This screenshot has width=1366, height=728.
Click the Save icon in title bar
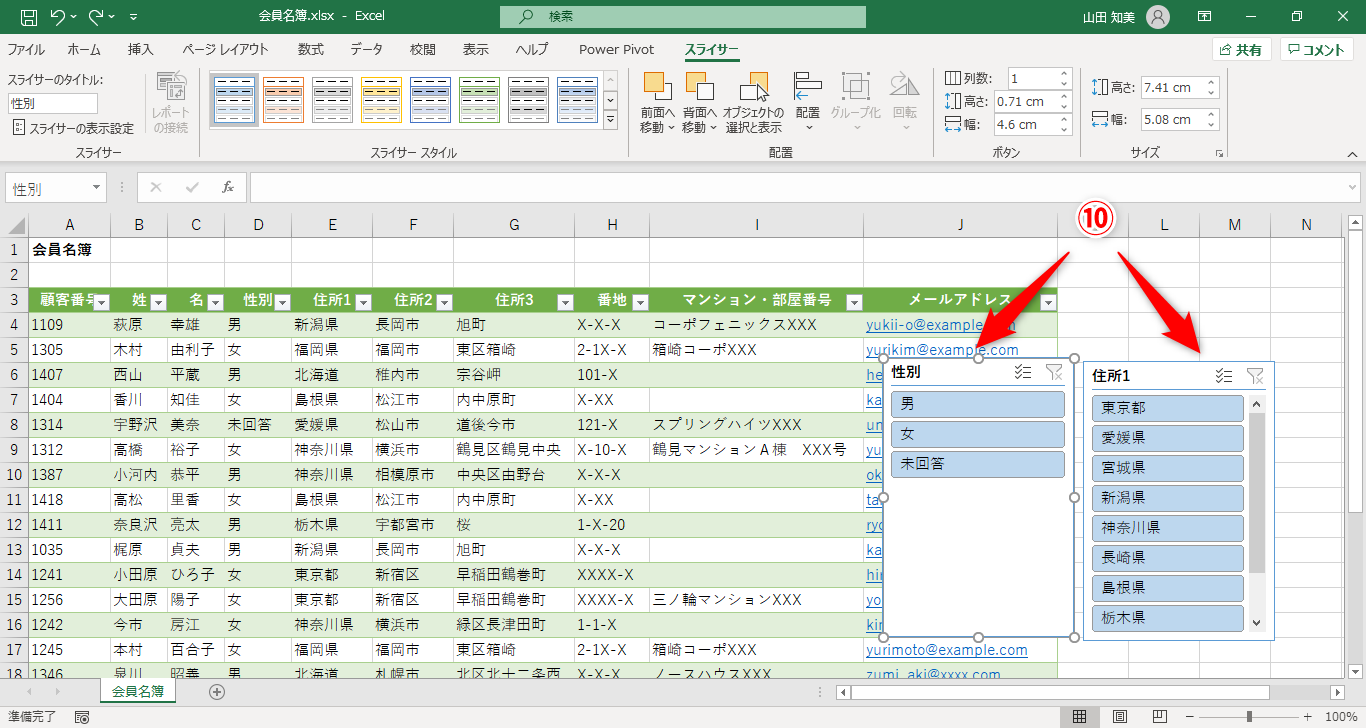coord(28,17)
